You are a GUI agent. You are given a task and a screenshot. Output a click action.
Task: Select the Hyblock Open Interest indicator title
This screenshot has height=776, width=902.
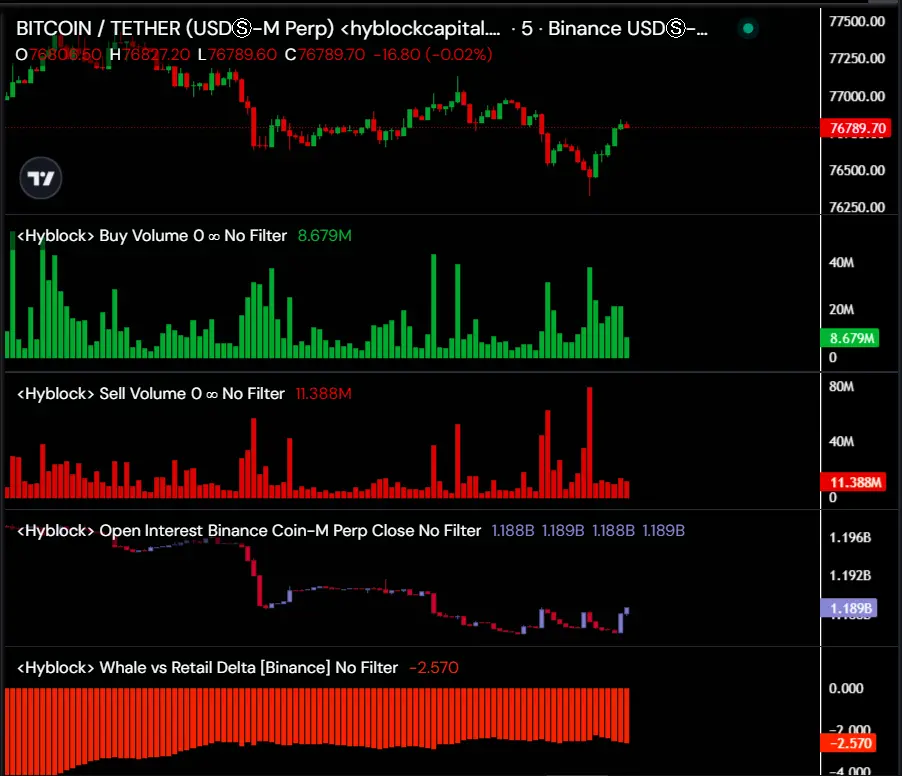249,530
